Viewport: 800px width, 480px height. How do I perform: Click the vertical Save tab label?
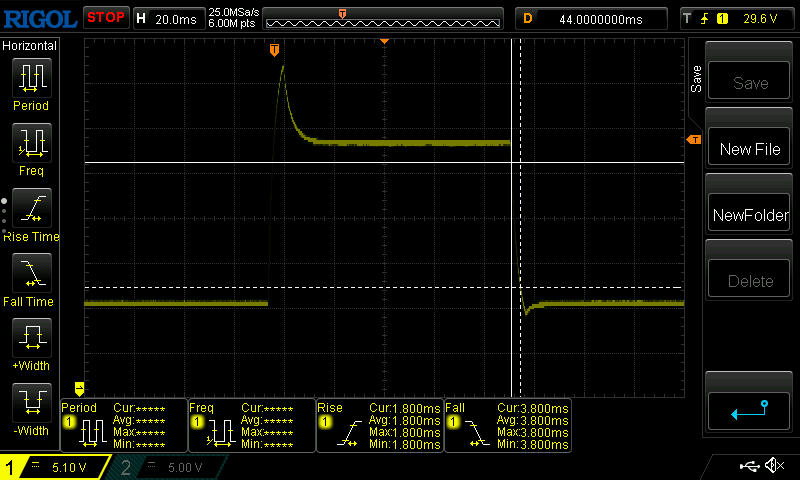point(696,79)
